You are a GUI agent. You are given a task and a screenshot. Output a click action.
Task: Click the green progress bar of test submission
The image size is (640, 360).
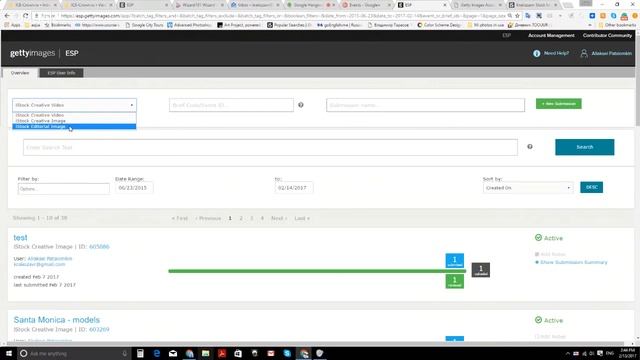tap(317, 271)
